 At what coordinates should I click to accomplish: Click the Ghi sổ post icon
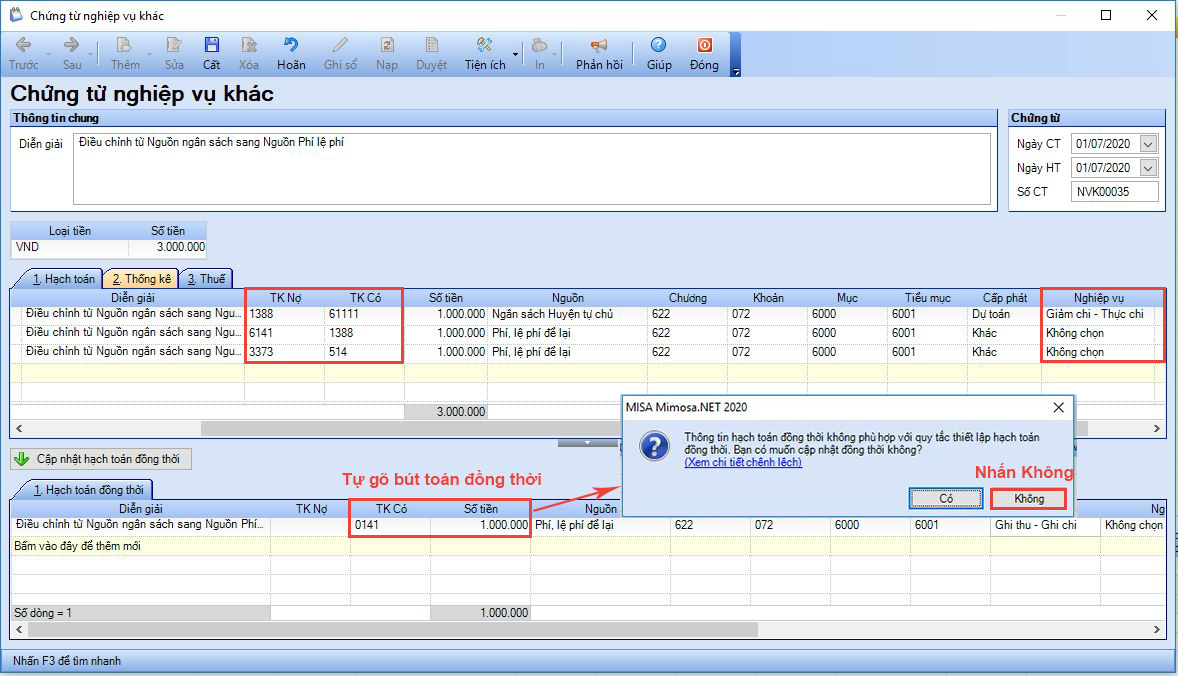340,53
